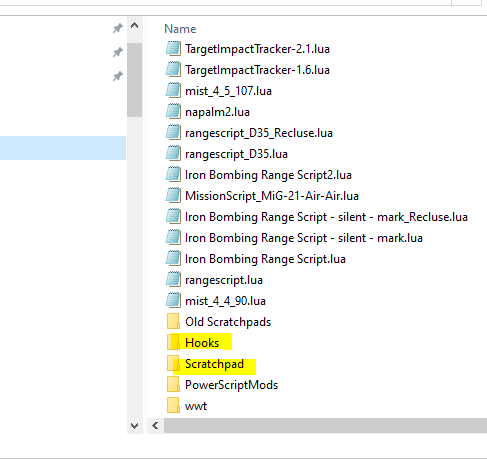
Task: Click the navigation pane scroll down arrow
Action: (x=135, y=426)
